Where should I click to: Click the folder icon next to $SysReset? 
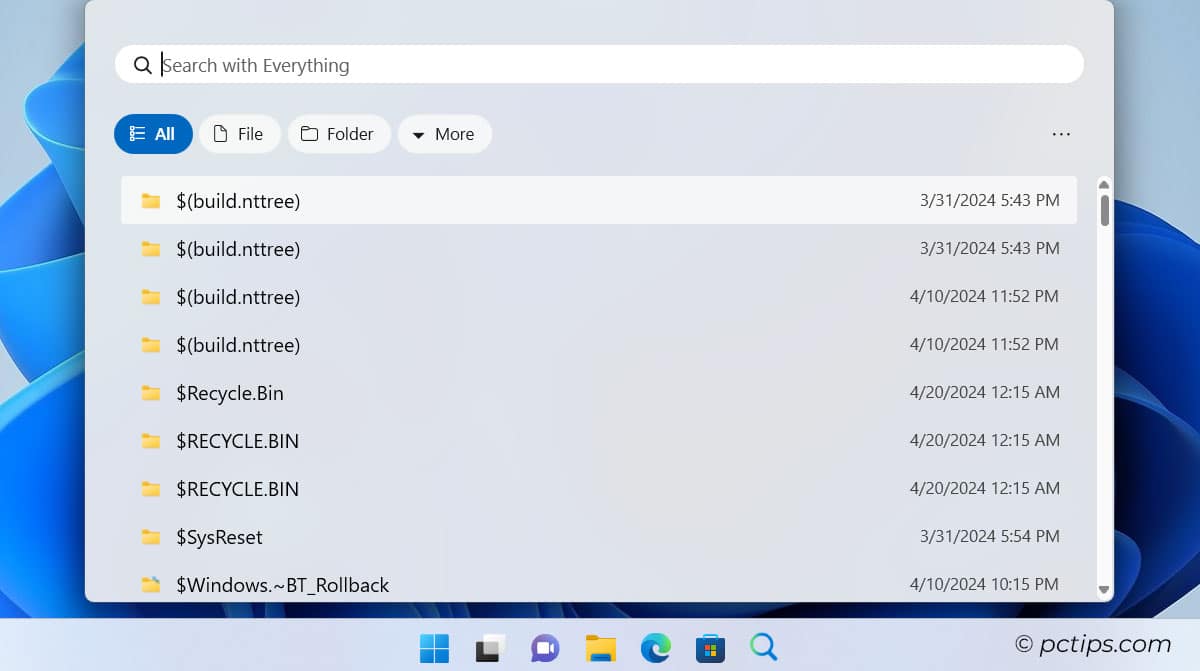tap(151, 537)
